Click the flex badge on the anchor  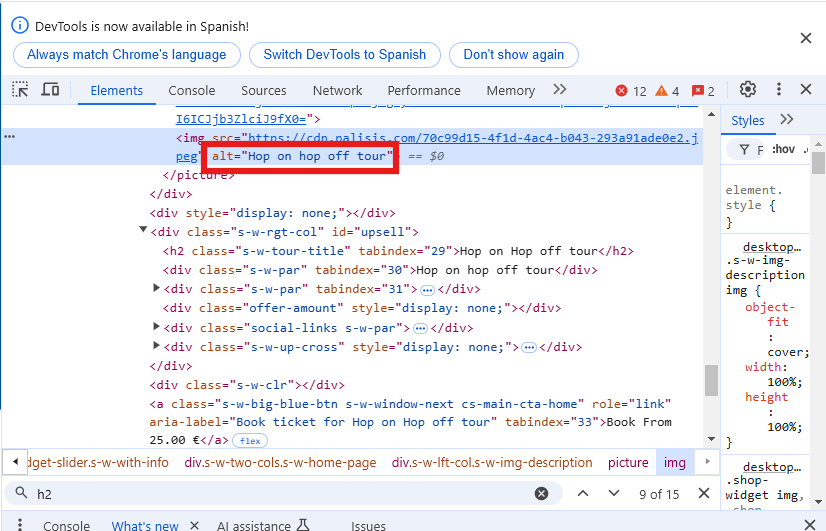[x=250, y=441]
